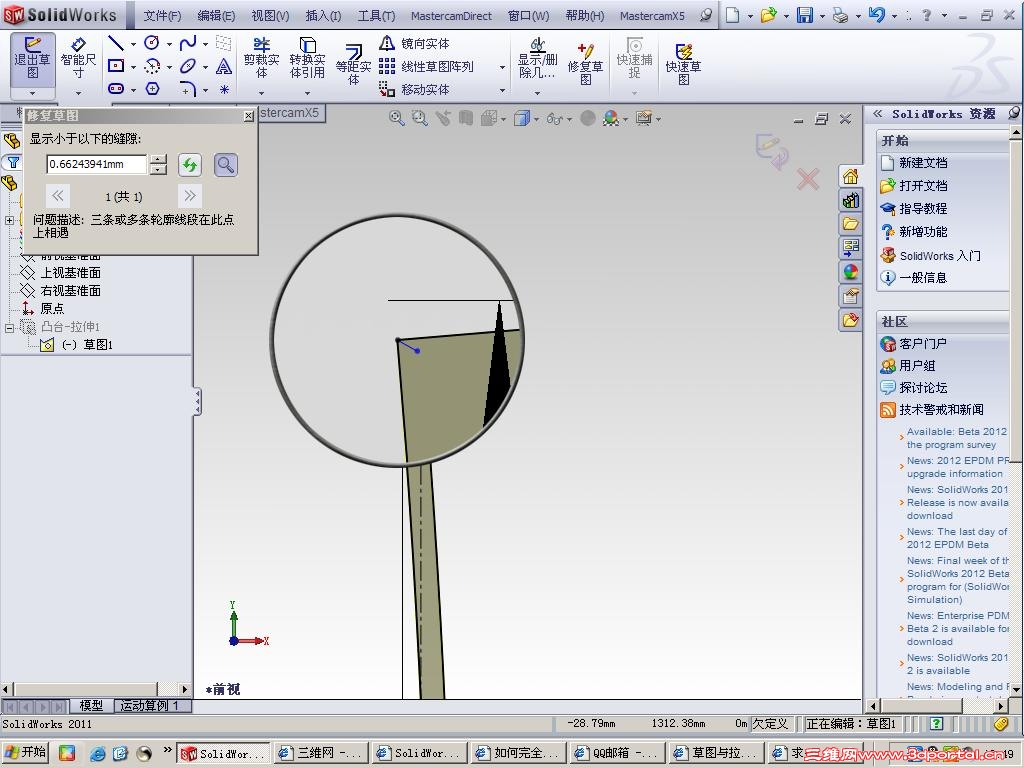Viewport: 1024px width, 768px height.
Task: Click the 剪裁实体 trim entities tool
Action: [x=261, y=57]
